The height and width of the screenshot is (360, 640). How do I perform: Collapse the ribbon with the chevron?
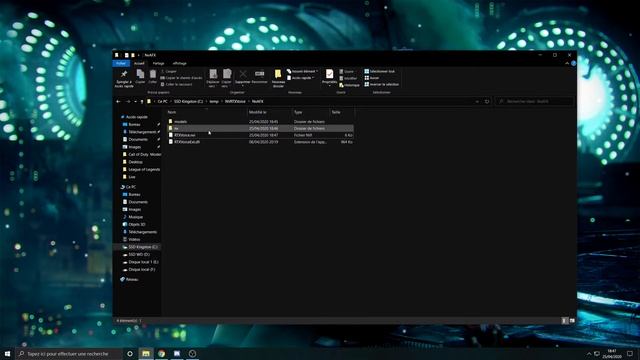tap(567, 63)
